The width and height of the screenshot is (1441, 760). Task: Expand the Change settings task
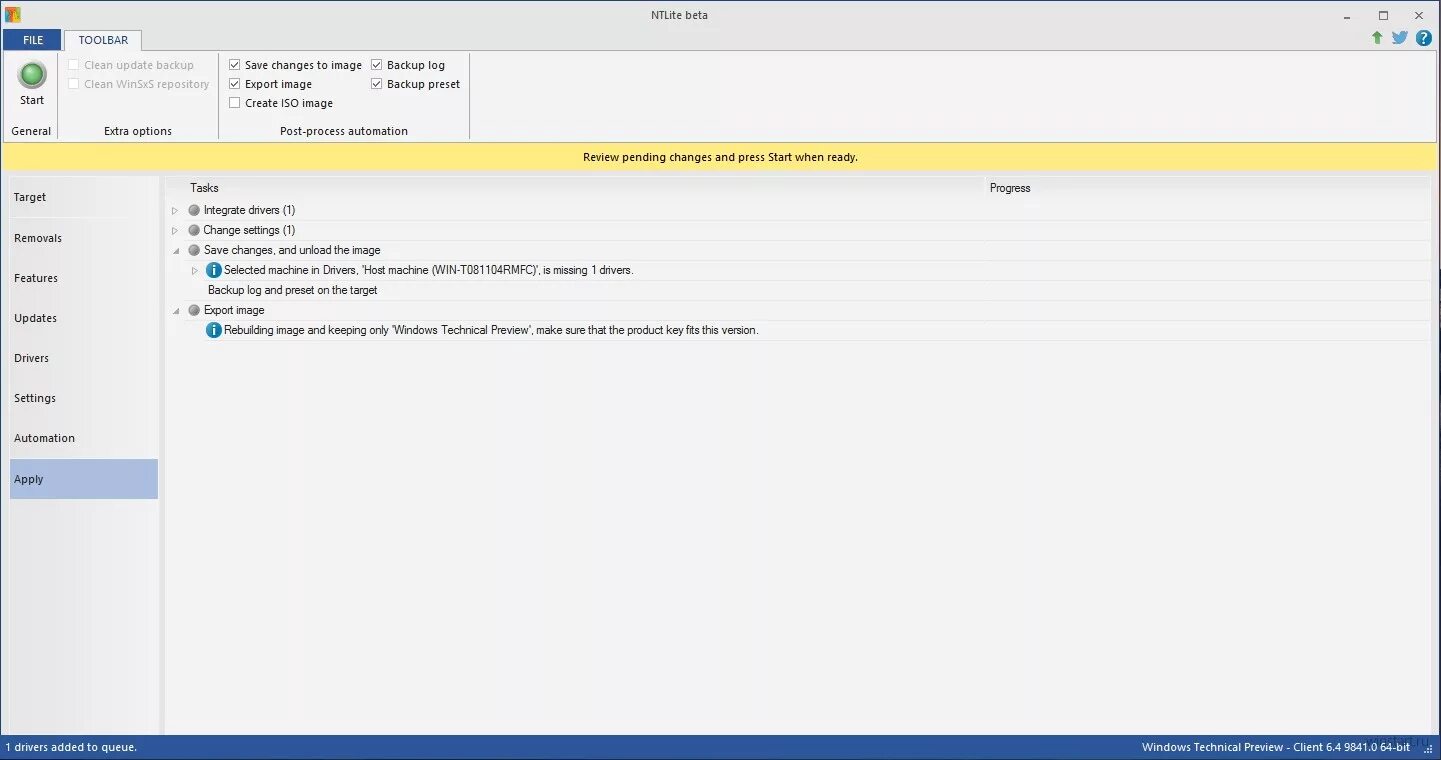coord(175,230)
